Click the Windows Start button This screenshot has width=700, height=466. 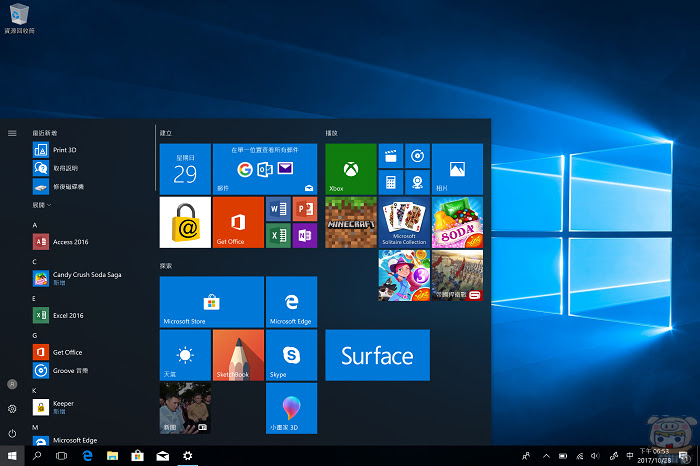[x=12, y=456]
